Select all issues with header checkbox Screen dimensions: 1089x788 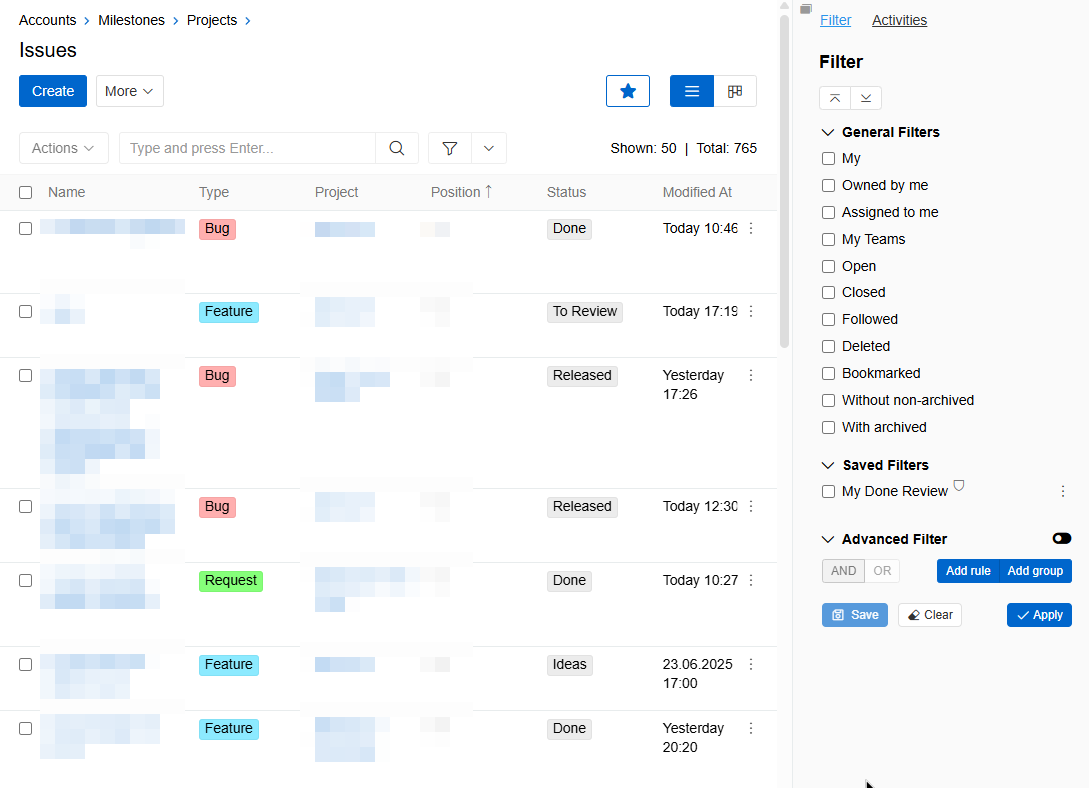coord(26,192)
